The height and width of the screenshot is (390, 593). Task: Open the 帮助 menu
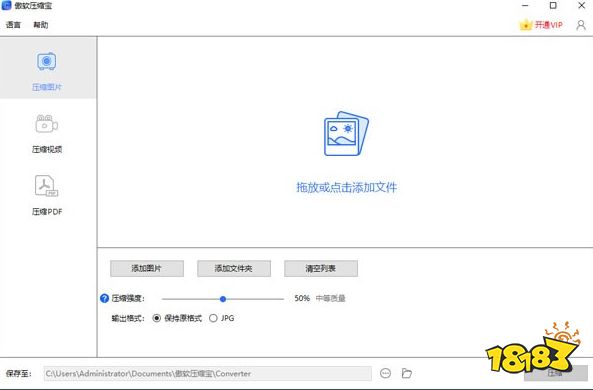(40, 25)
